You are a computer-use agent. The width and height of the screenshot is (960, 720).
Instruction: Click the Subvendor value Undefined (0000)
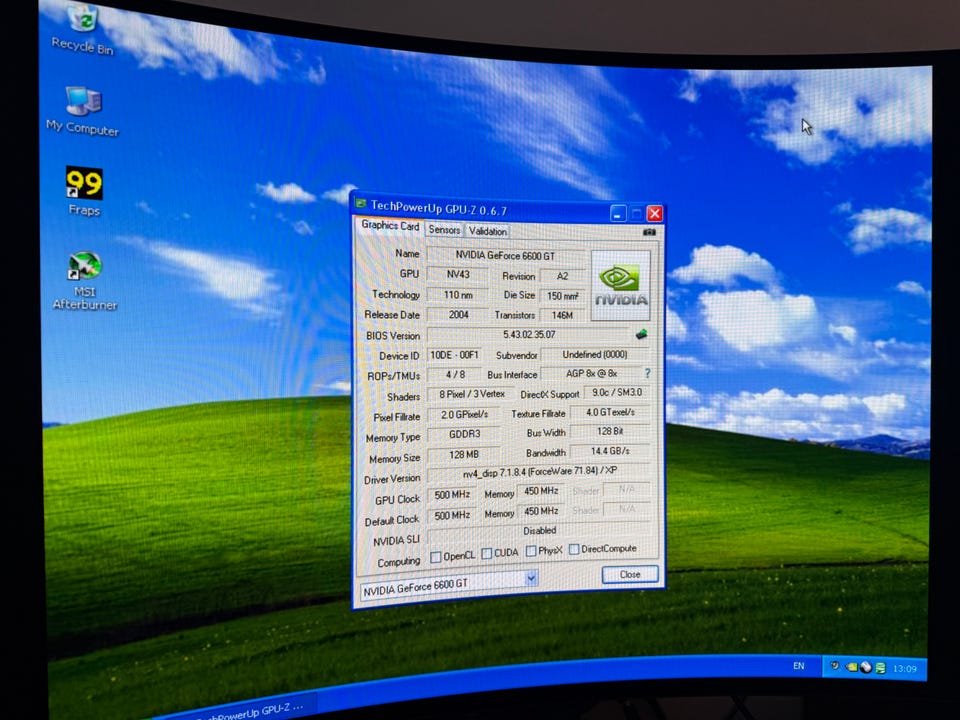[x=594, y=354]
